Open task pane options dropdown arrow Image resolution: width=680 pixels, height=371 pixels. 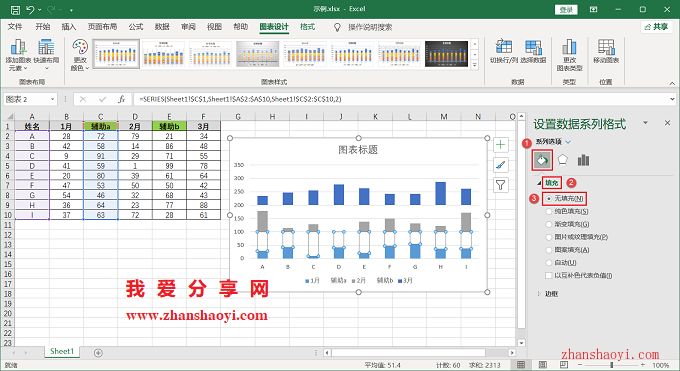click(x=645, y=123)
